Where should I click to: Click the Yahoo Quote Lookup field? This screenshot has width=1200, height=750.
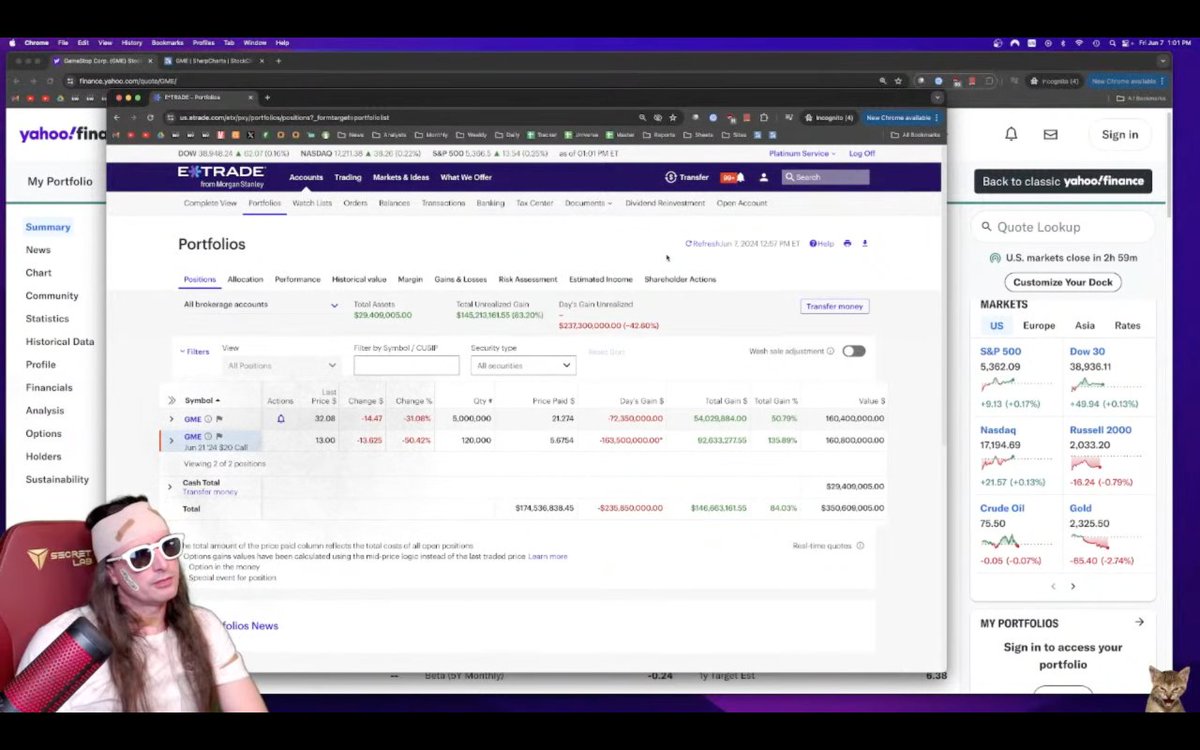point(1063,227)
